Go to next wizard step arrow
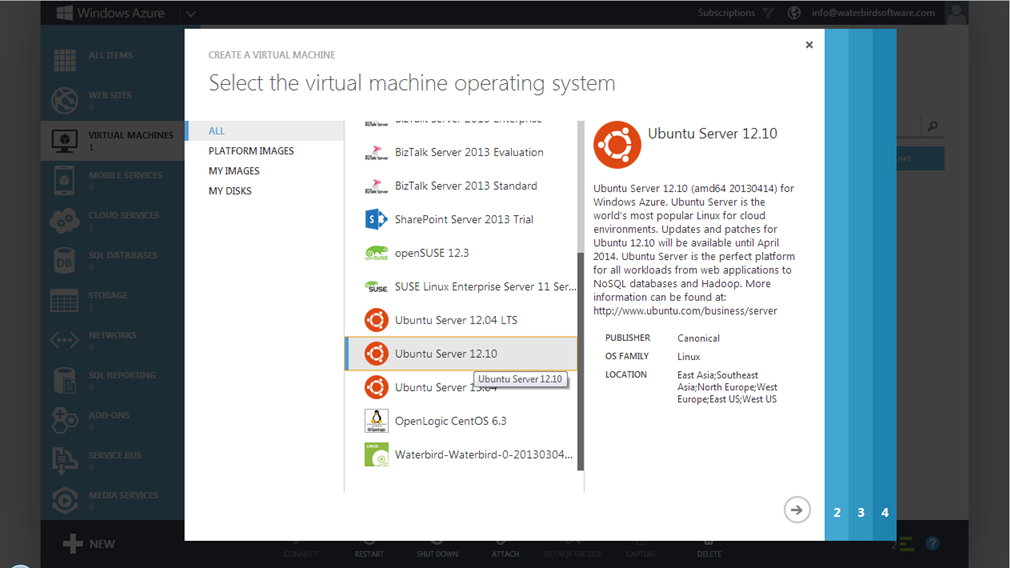 pos(797,510)
